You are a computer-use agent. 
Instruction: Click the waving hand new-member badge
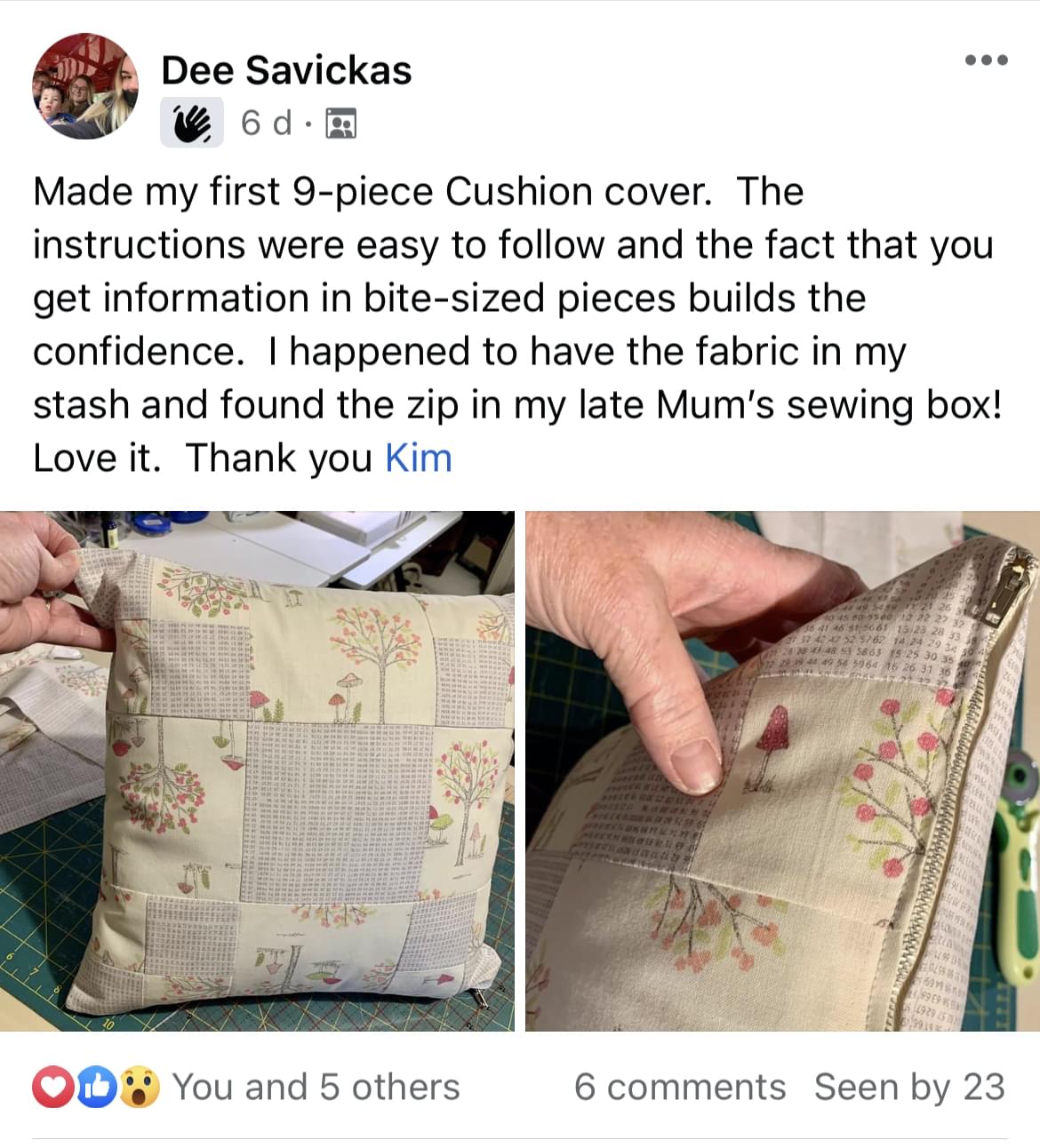192,124
